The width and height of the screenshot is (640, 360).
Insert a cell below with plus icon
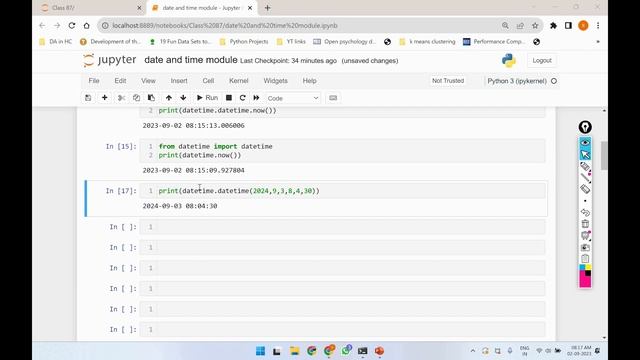[x=104, y=98]
